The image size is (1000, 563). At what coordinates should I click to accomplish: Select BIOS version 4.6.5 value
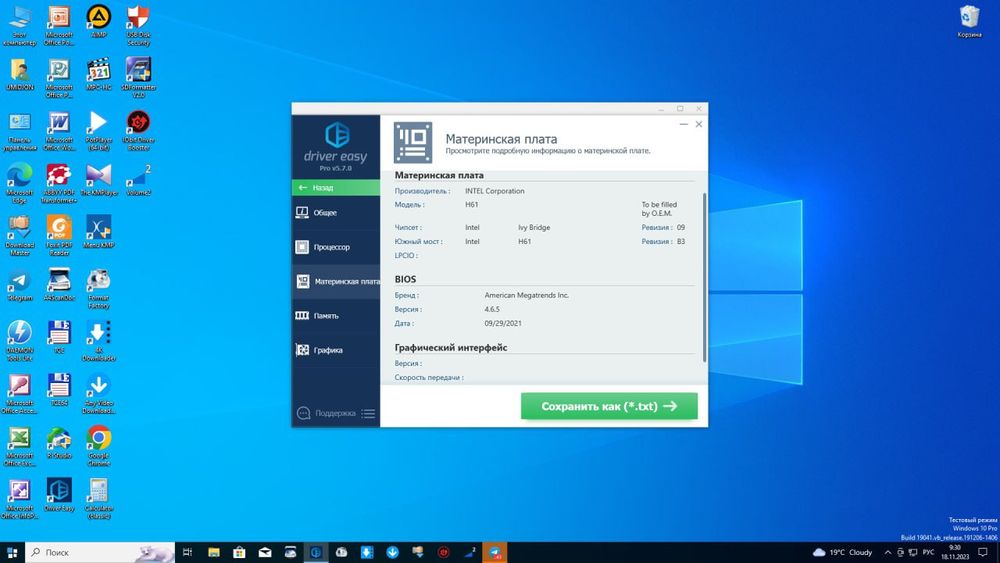pos(492,309)
